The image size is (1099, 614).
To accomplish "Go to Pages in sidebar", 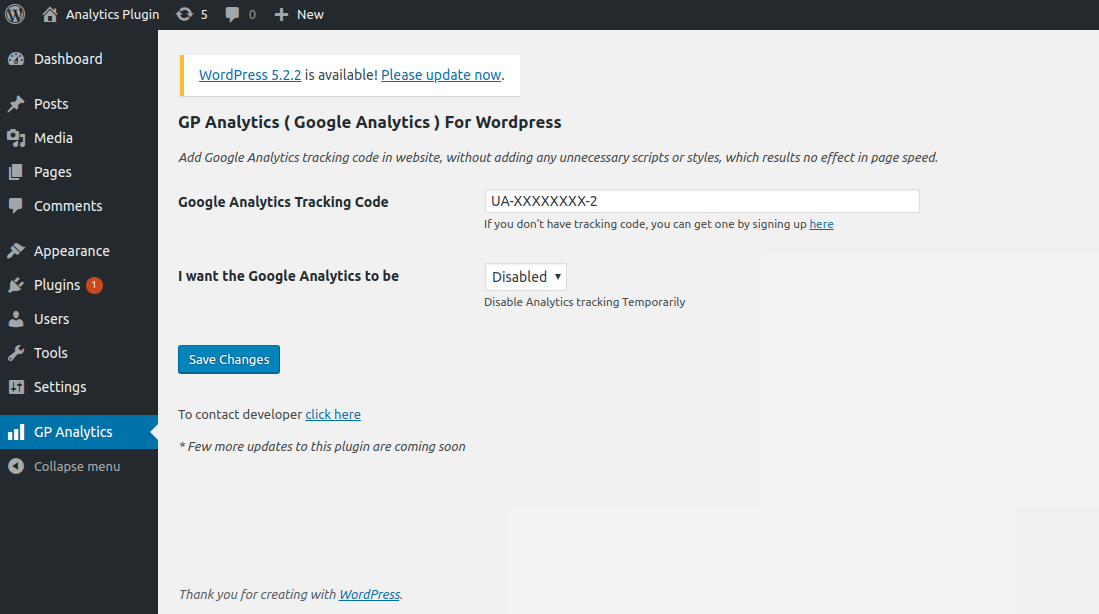I will click(53, 172).
